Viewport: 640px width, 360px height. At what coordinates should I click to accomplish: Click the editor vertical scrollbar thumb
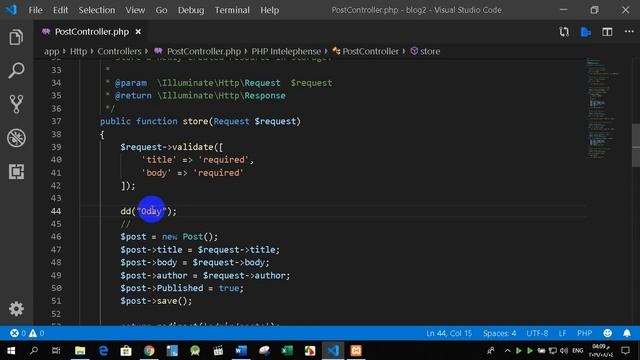pyautogui.click(x=636, y=145)
